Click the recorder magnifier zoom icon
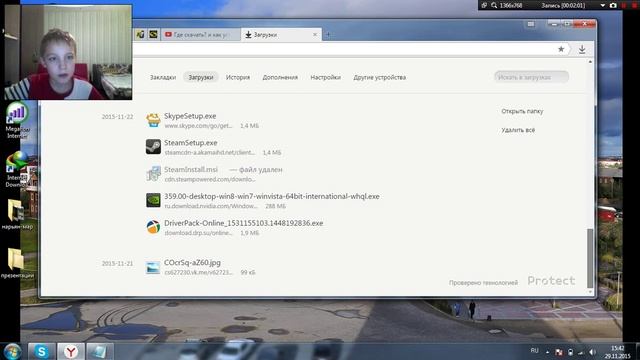Screen dimensions: 640x360 pyautogui.click(x=494, y=5)
